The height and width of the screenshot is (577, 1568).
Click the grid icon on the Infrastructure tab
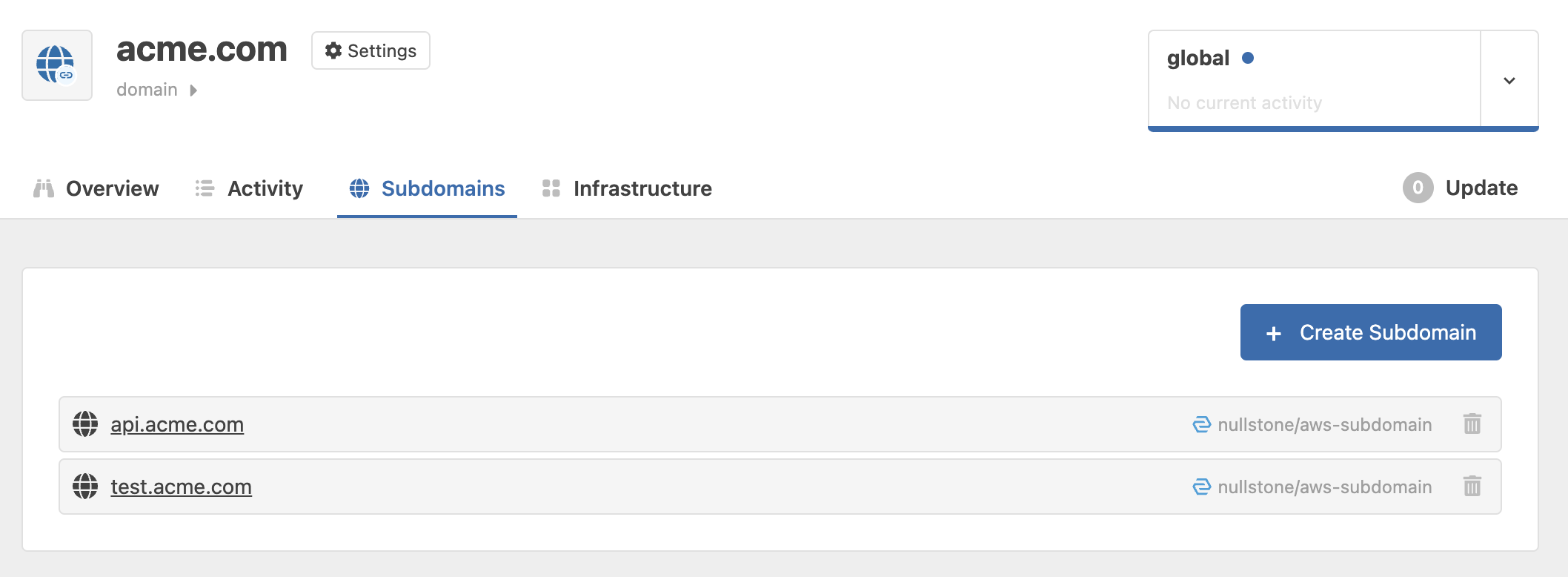click(551, 188)
